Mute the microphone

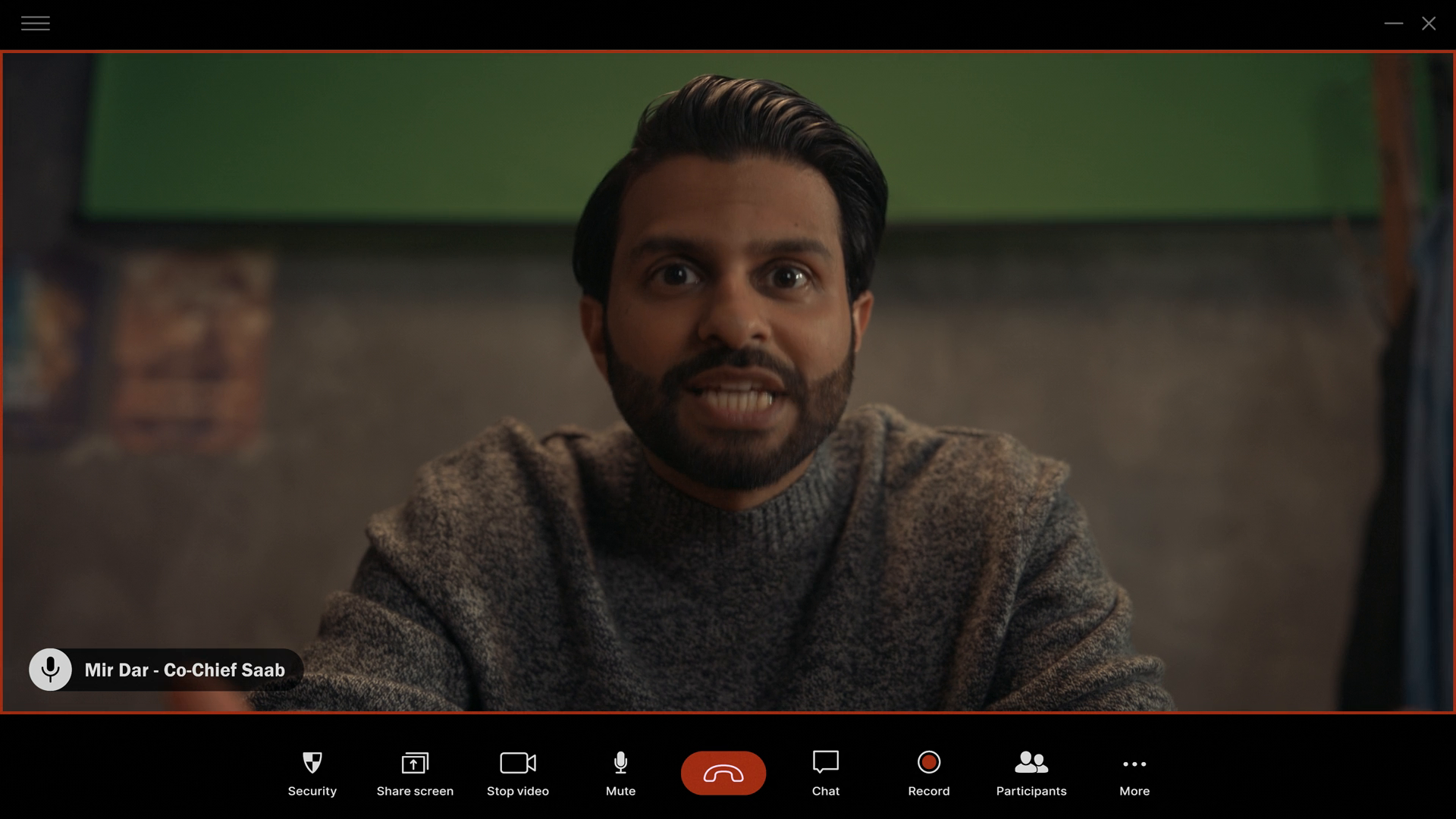point(620,763)
